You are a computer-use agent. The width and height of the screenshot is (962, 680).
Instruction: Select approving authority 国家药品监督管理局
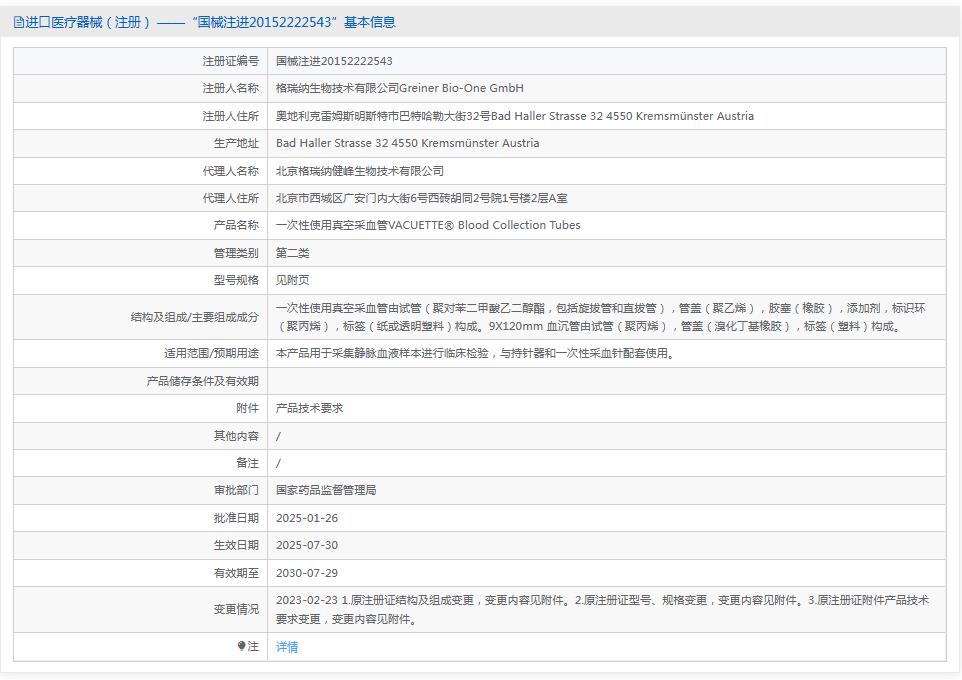coord(326,490)
